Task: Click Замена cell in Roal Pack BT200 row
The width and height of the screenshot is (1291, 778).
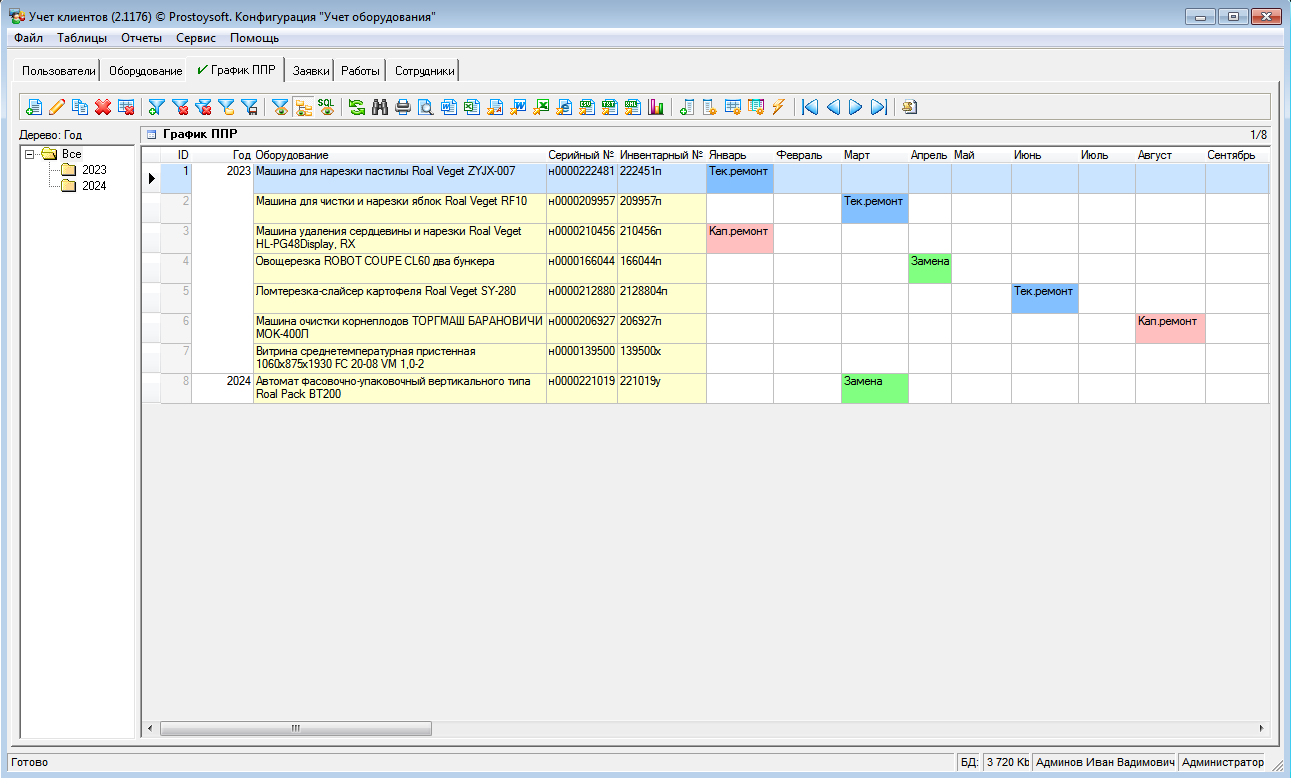Action: (874, 388)
